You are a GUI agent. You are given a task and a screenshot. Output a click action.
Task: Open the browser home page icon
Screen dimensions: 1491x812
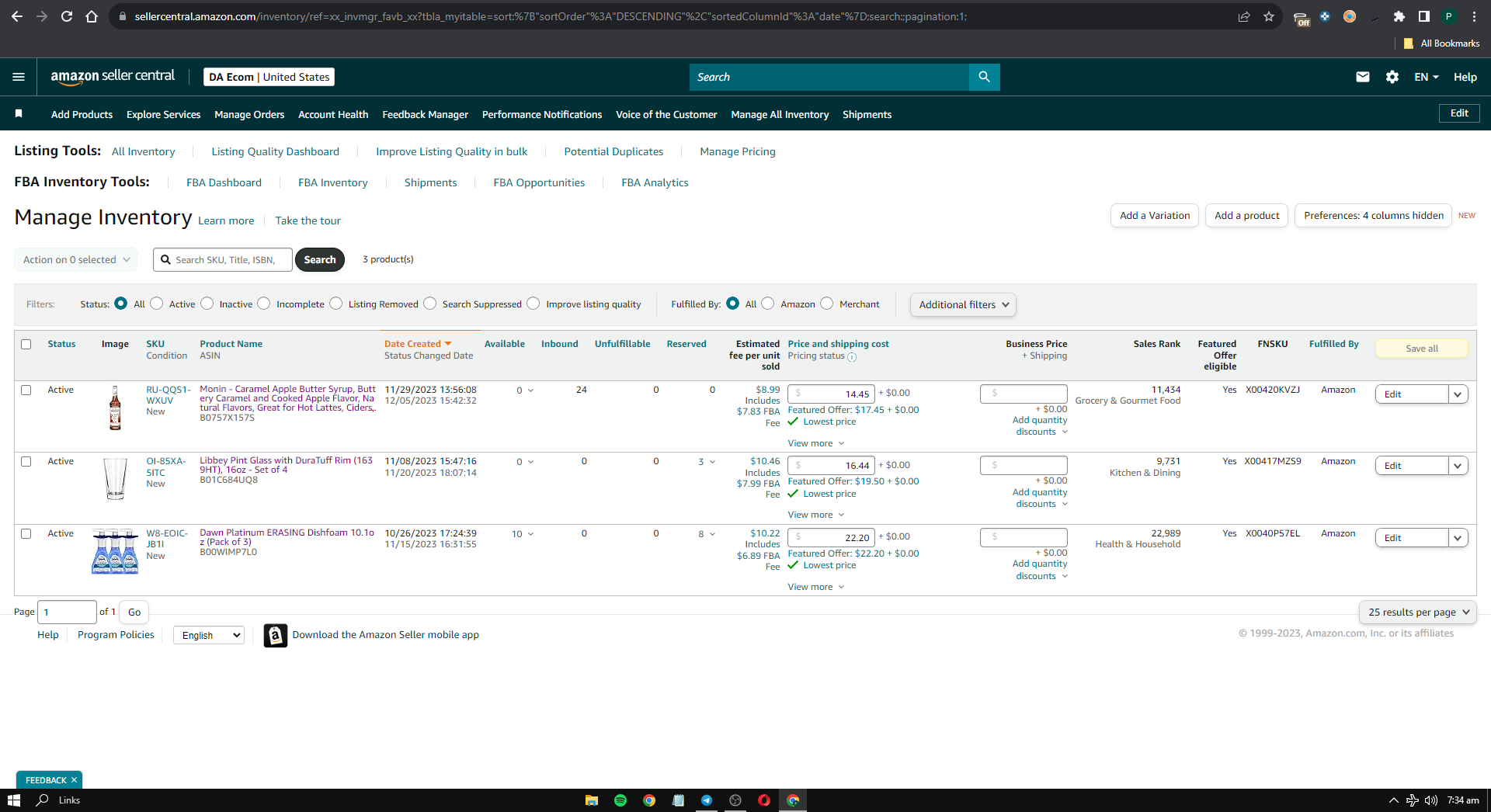[92, 16]
